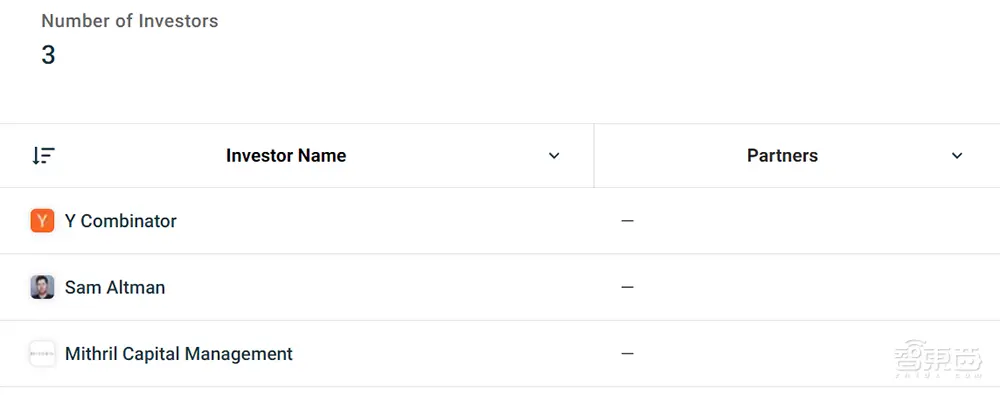Open the Y Combinator investor link
1000x395 pixels.
point(121,221)
